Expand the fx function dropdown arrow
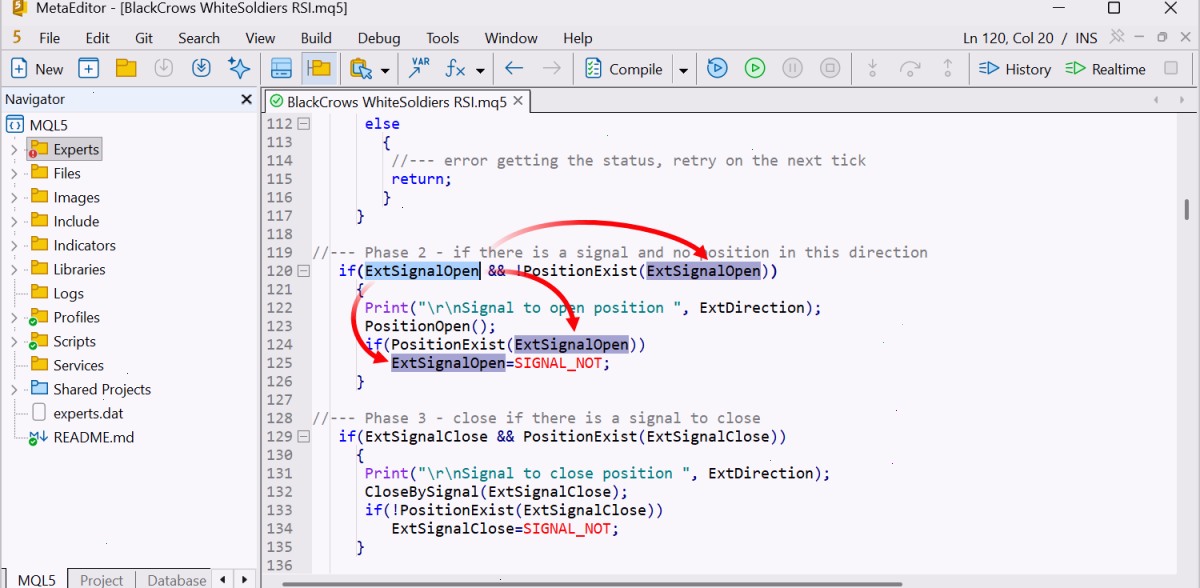Image resolution: width=1200 pixels, height=588 pixels. point(480,70)
